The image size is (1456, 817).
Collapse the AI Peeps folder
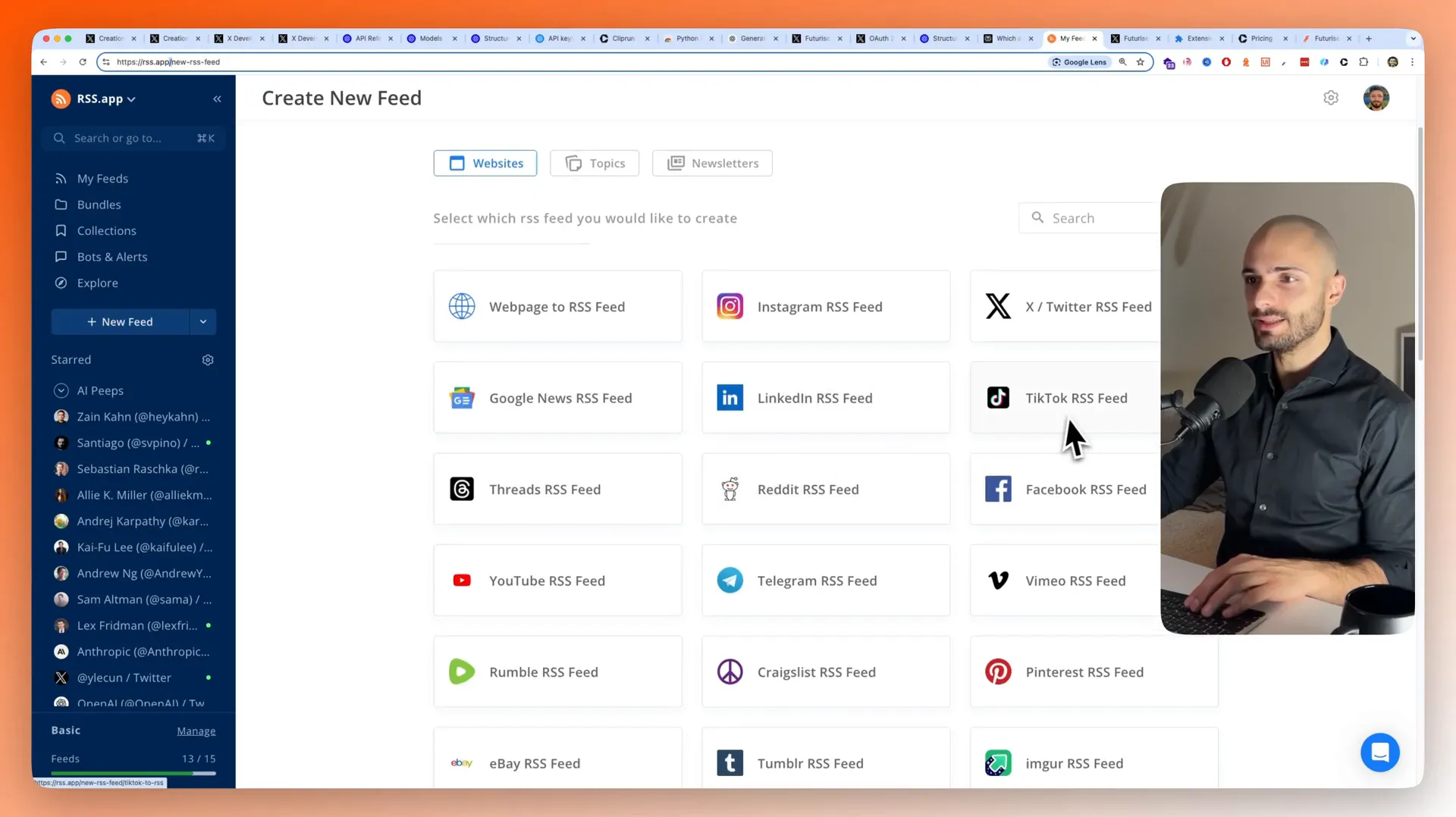(61, 390)
